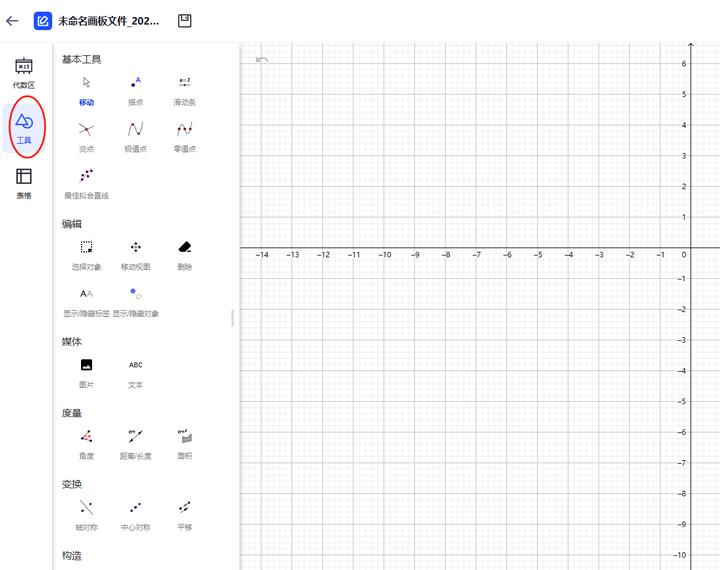Click the 构造 section heading
Image resolution: width=720 pixels, height=570 pixels.
point(72,555)
